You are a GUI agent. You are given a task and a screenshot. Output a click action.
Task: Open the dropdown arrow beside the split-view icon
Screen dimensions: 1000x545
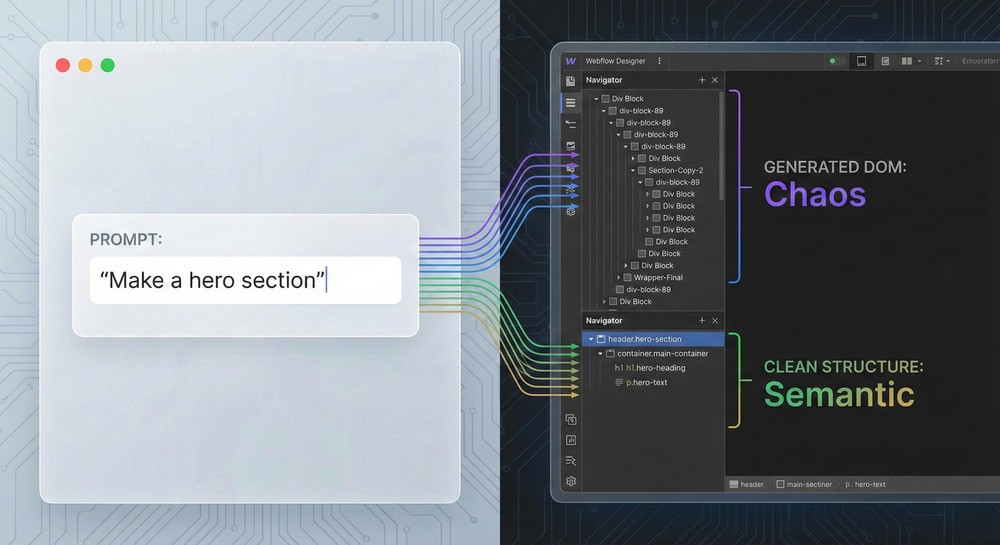click(919, 61)
